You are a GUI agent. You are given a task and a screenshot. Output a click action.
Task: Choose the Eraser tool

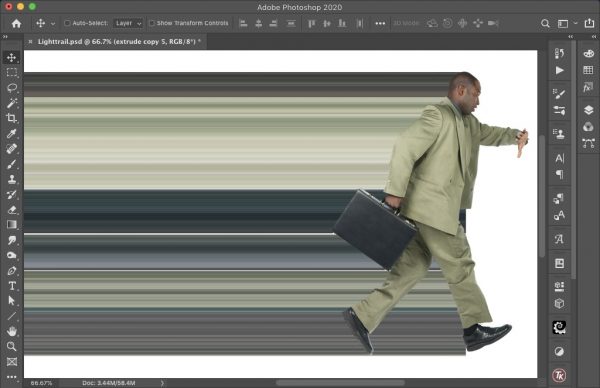(x=11, y=210)
